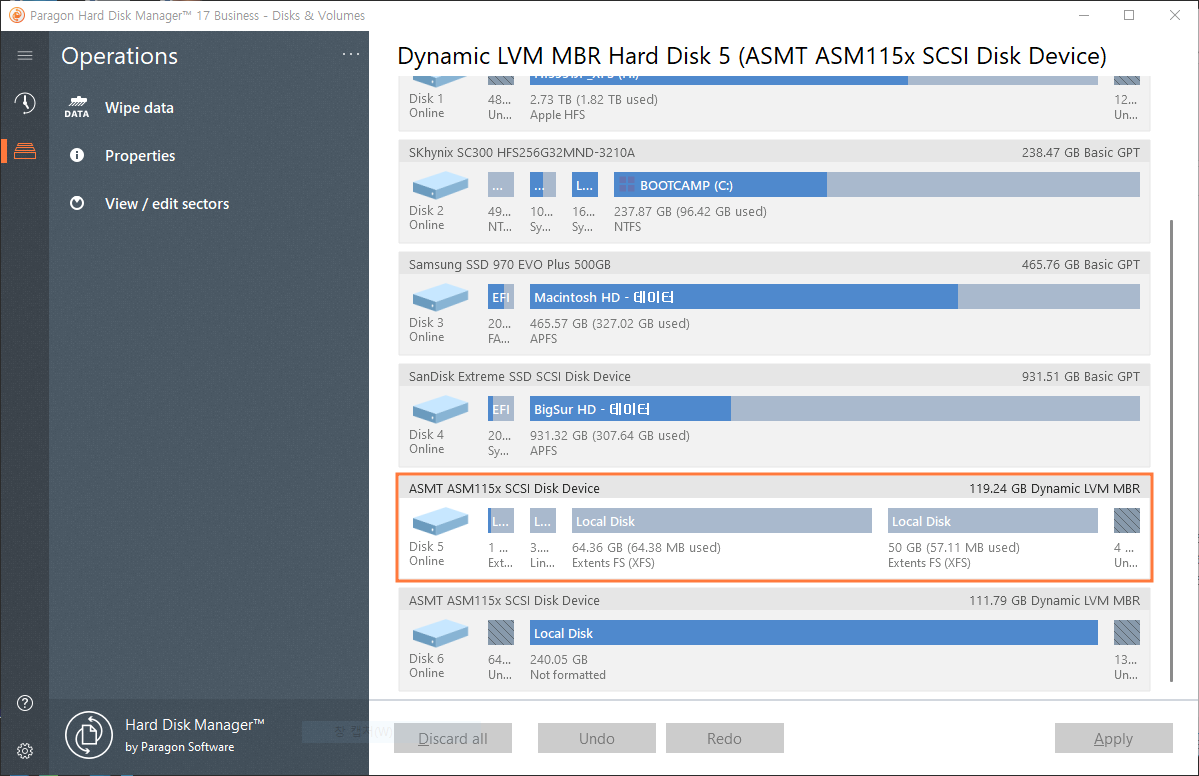Select the Macintosh HD volume bar
The image size is (1199, 776).
pyautogui.click(x=834, y=297)
